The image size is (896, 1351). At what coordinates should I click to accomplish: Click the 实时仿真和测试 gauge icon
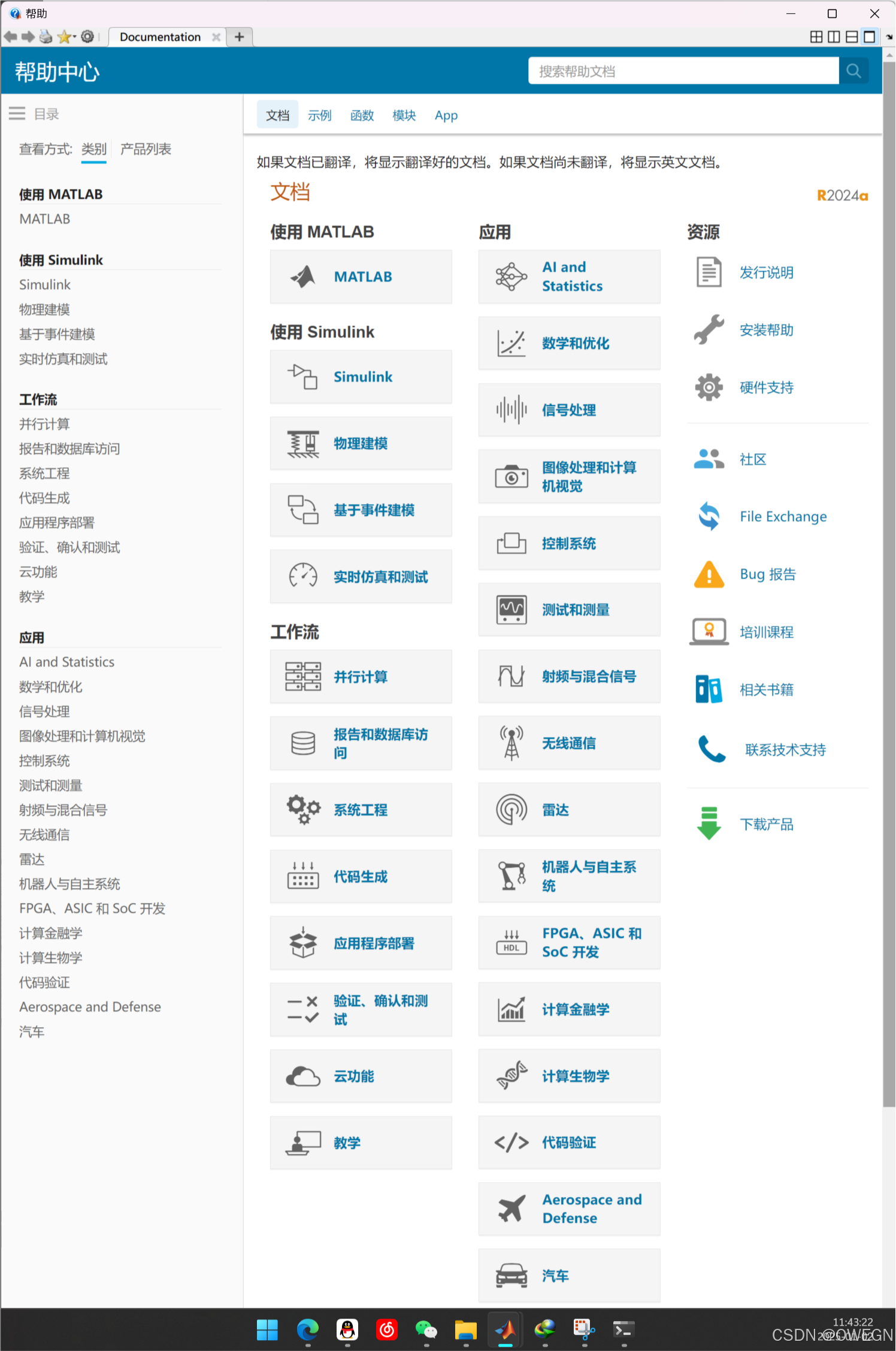tap(303, 577)
